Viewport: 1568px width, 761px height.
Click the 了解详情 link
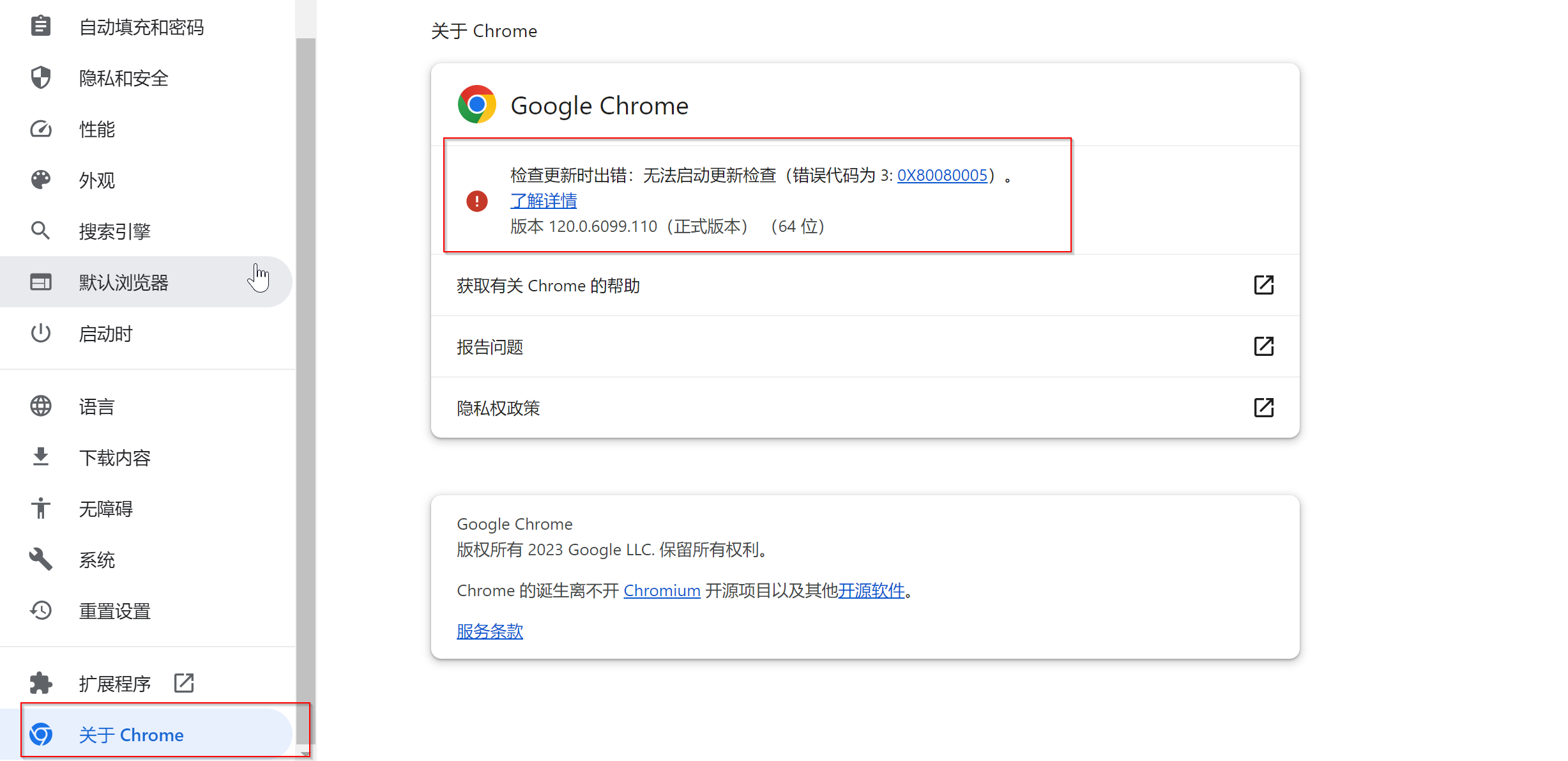pos(544,201)
